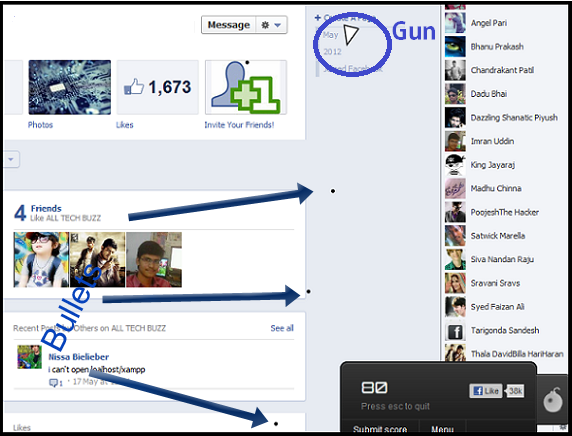Screen dimensions: 572x436
Task: Click Madhu Chinna's avatar
Action: 455,188
